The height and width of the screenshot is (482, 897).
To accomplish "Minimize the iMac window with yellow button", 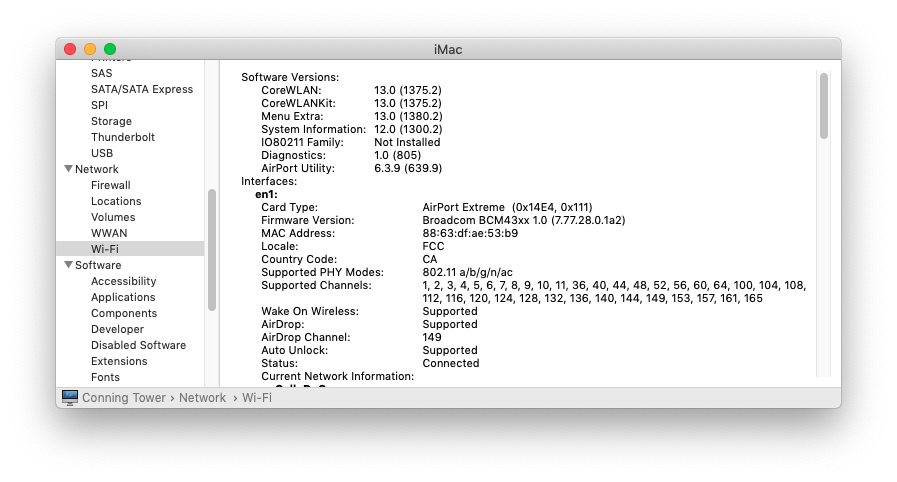I will pyautogui.click(x=90, y=49).
